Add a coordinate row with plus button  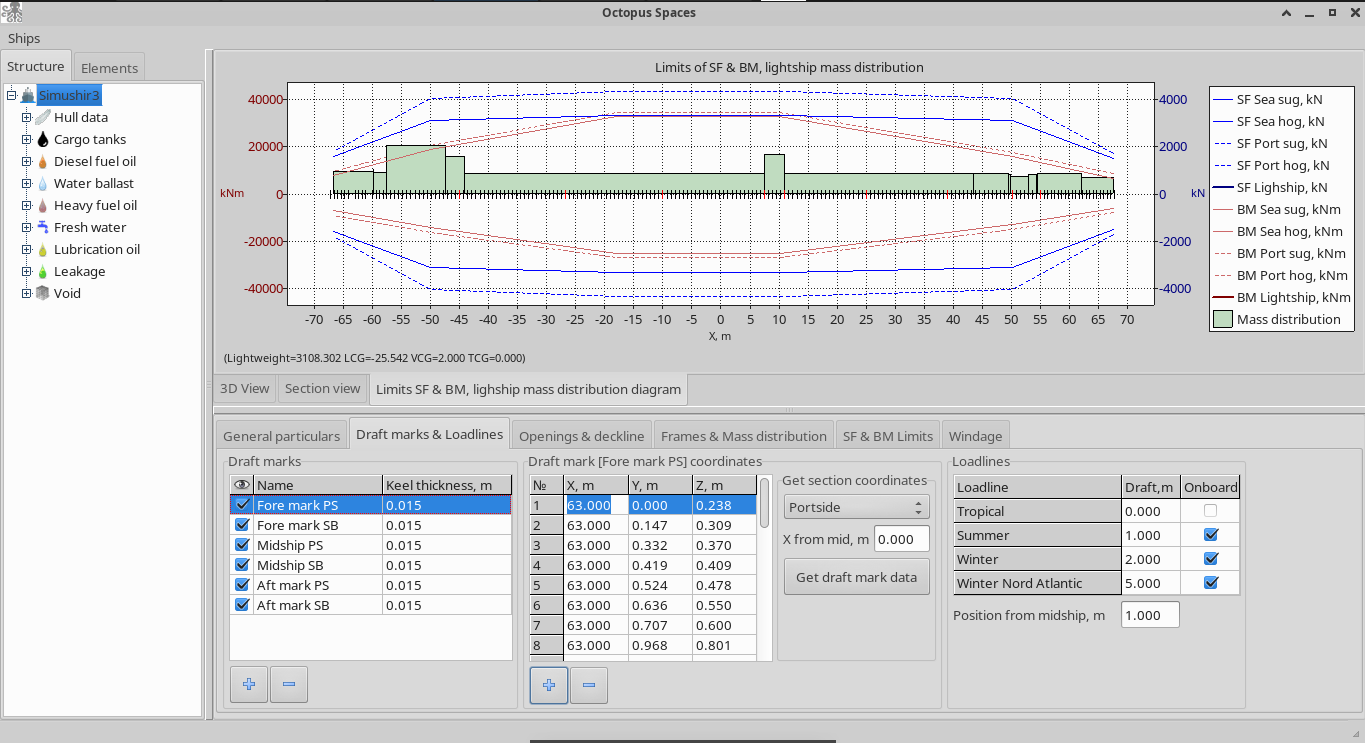[549, 685]
